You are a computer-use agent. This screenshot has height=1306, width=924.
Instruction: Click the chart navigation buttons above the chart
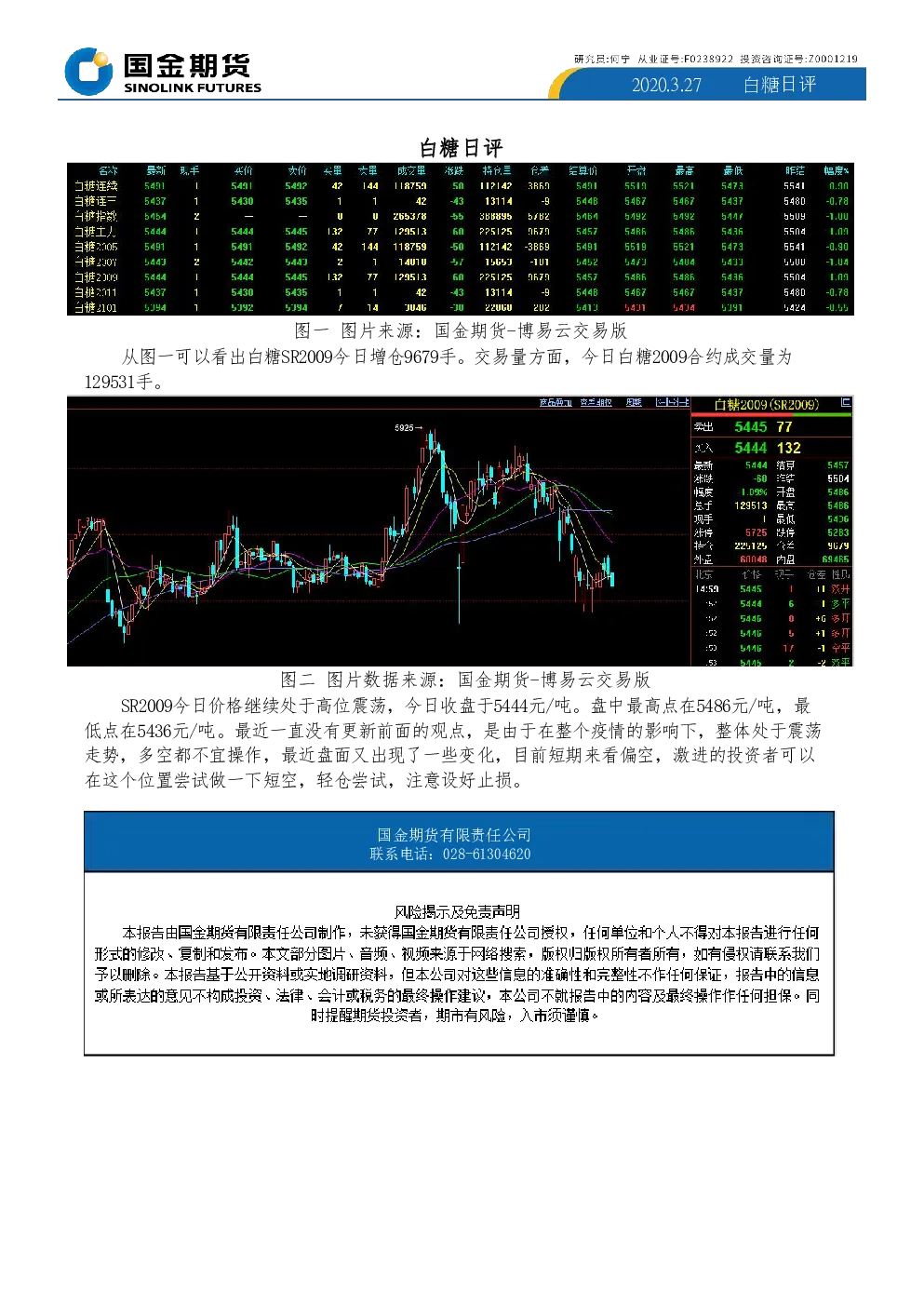[672, 402]
